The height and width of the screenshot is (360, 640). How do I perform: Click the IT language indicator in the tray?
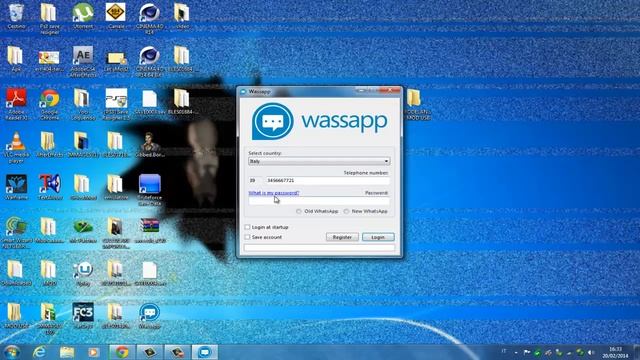(504, 351)
